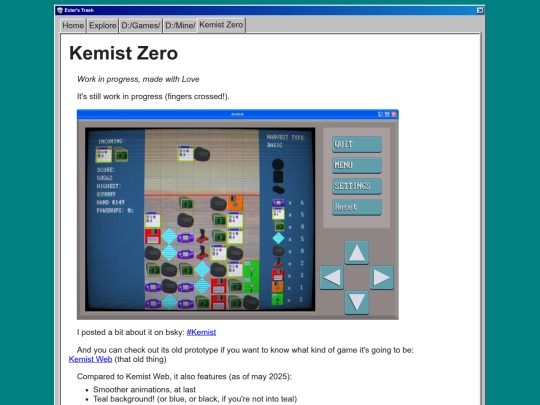Image resolution: width=540 pixels, height=405 pixels.
Task: Click the right arrow pad button
Action: [382, 278]
